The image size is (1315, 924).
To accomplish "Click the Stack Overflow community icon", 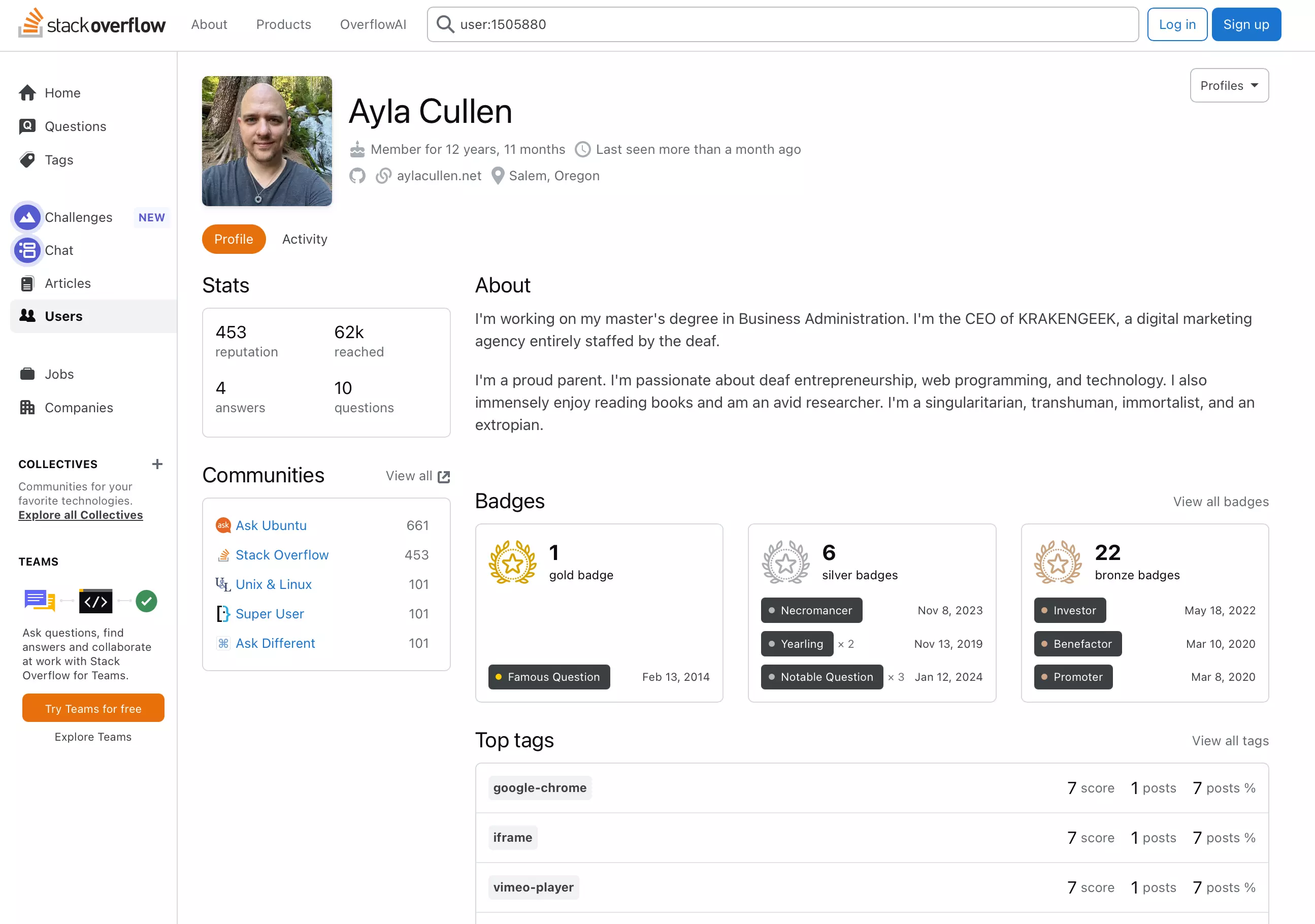I will coord(223,555).
